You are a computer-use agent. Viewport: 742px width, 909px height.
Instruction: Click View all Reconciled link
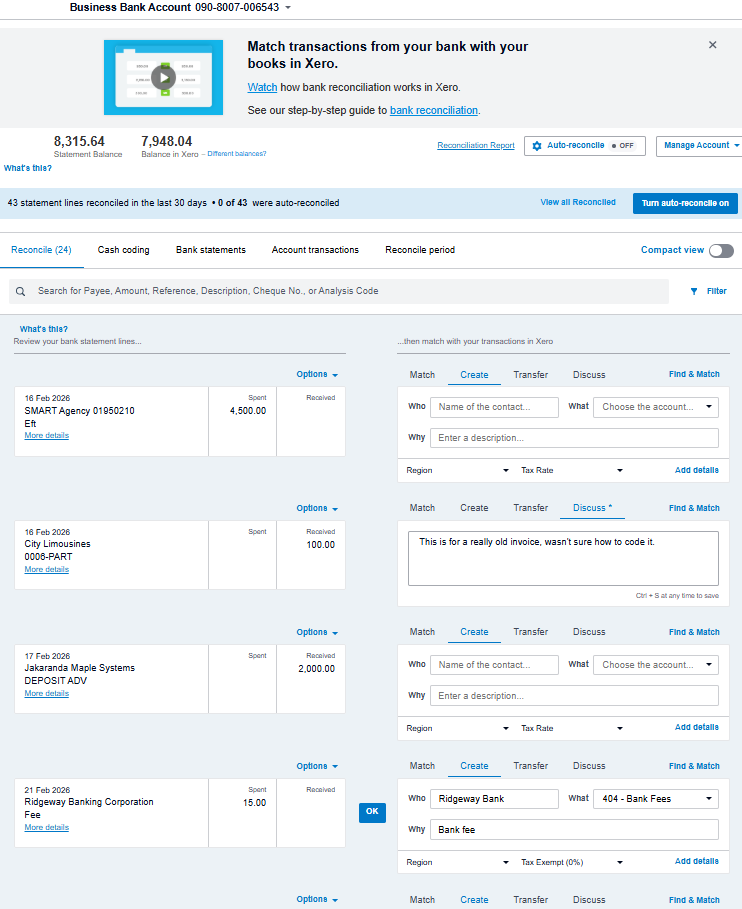(x=578, y=202)
